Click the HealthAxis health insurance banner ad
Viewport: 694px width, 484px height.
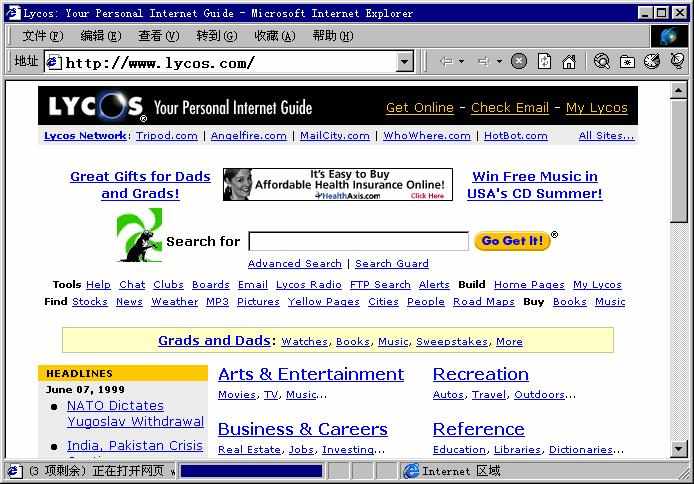(338, 184)
